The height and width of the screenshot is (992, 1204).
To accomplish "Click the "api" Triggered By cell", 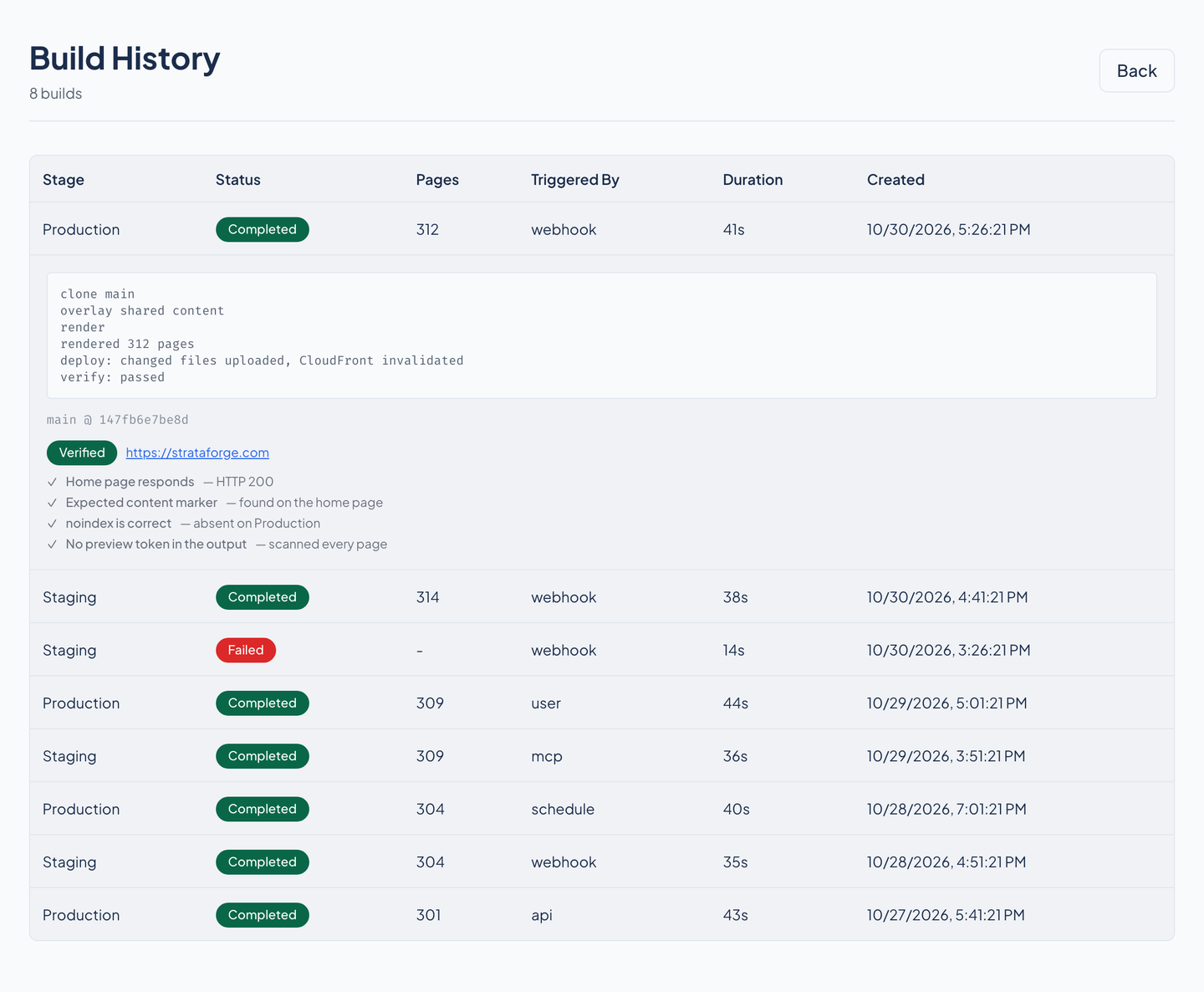I will tap(542, 915).
